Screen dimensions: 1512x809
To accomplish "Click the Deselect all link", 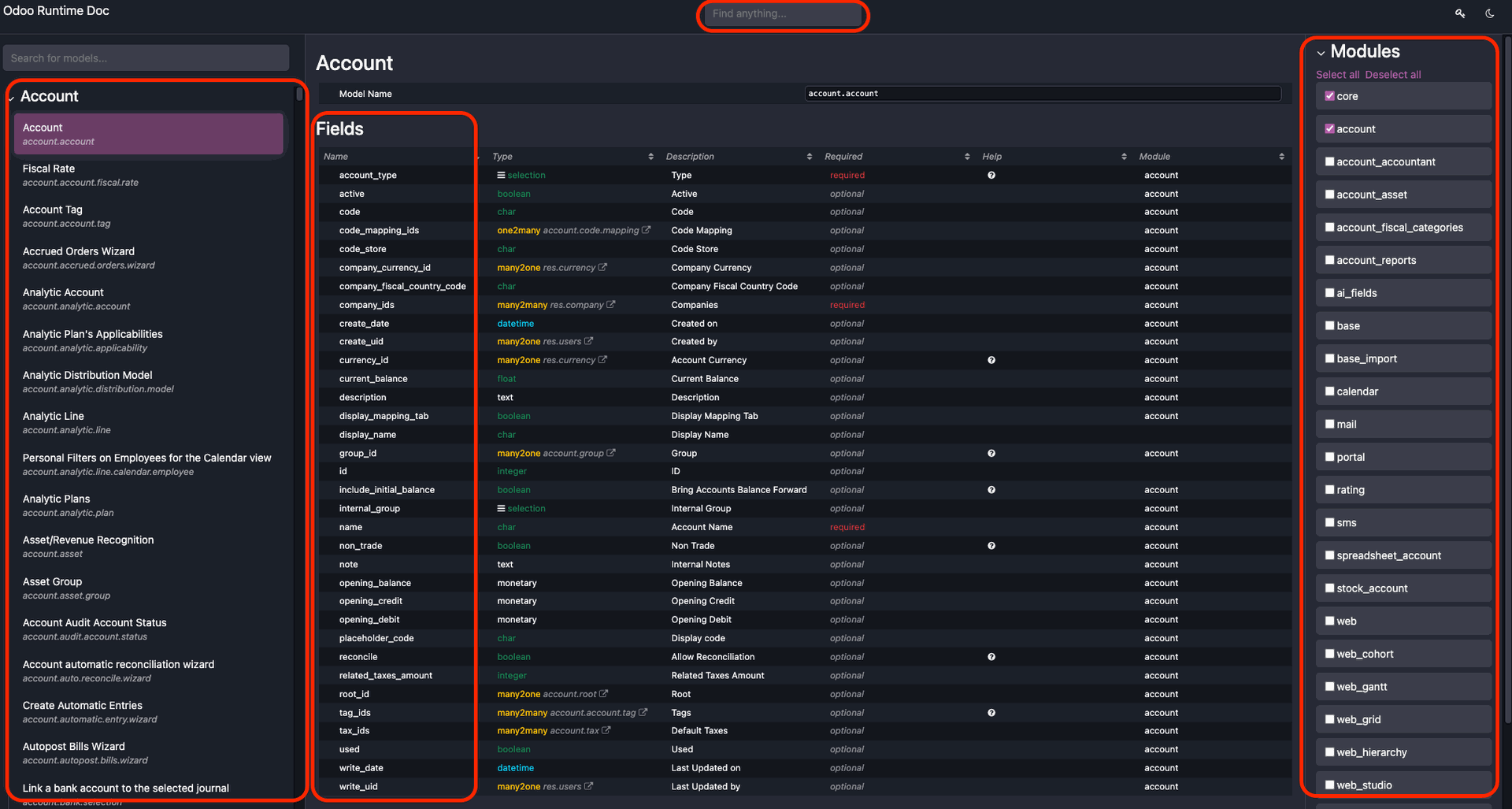I will pyautogui.click(x=1392, y=74).
